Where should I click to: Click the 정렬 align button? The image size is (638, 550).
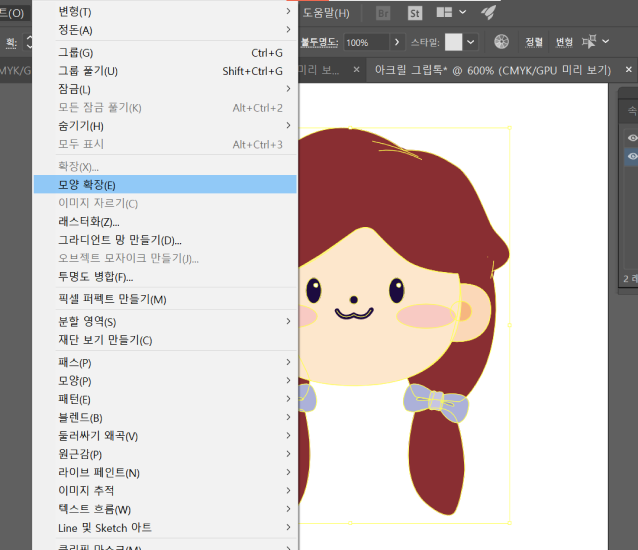pos(534,42)
